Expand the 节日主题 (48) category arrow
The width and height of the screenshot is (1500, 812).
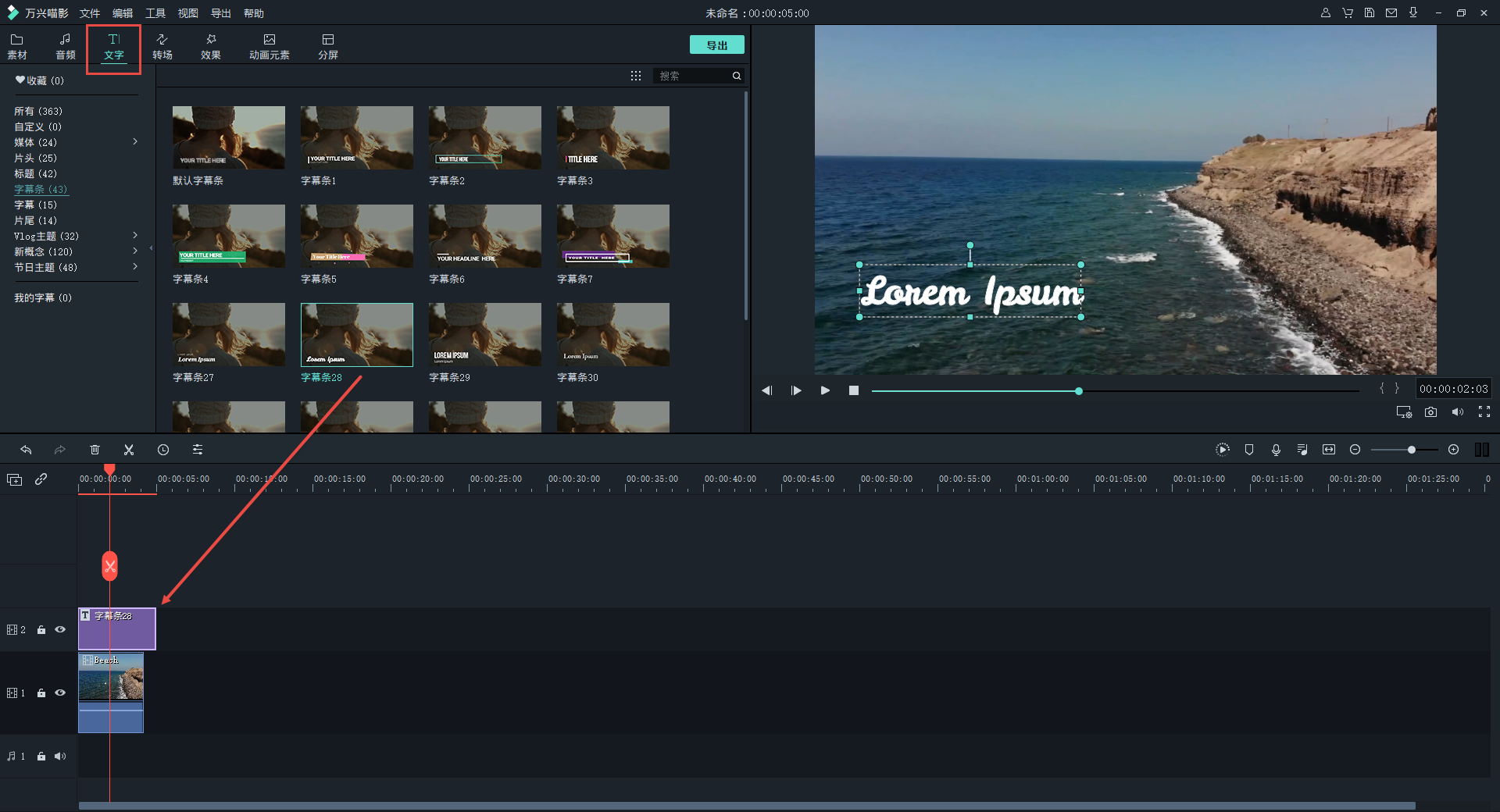[x=135, y=266]
